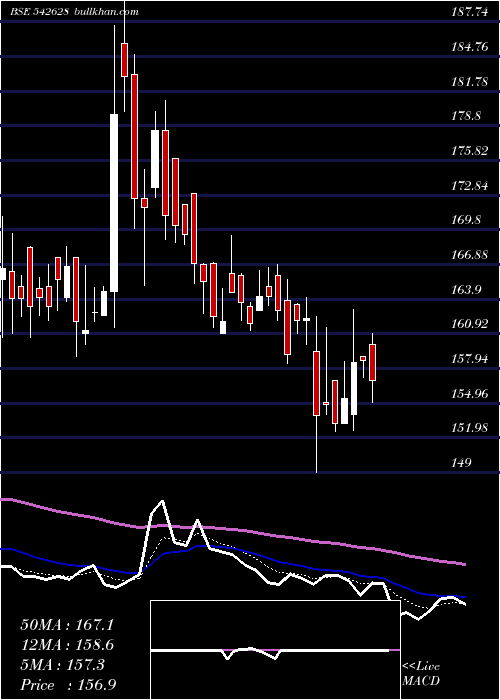Screen dimensions: 500x700
Task: Select the 184.76 price axis label
Action: (469, 47)
